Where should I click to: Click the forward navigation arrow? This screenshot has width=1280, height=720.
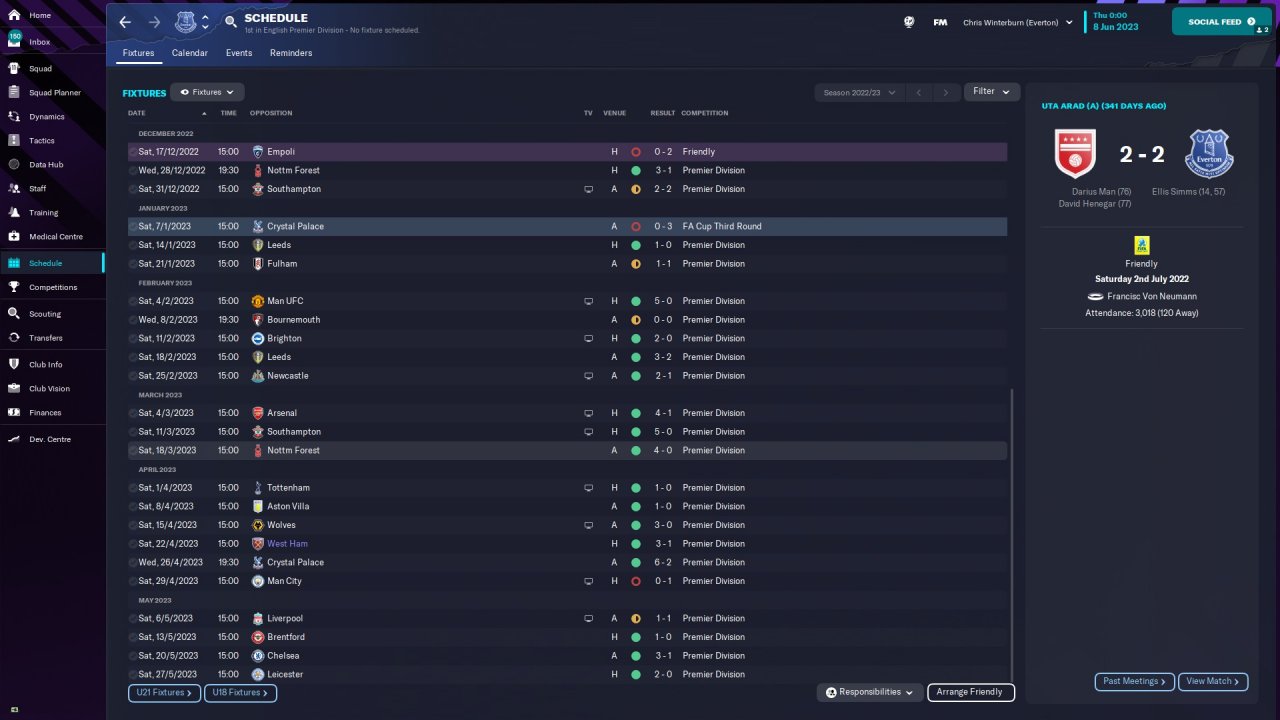(x=154, y=22)
